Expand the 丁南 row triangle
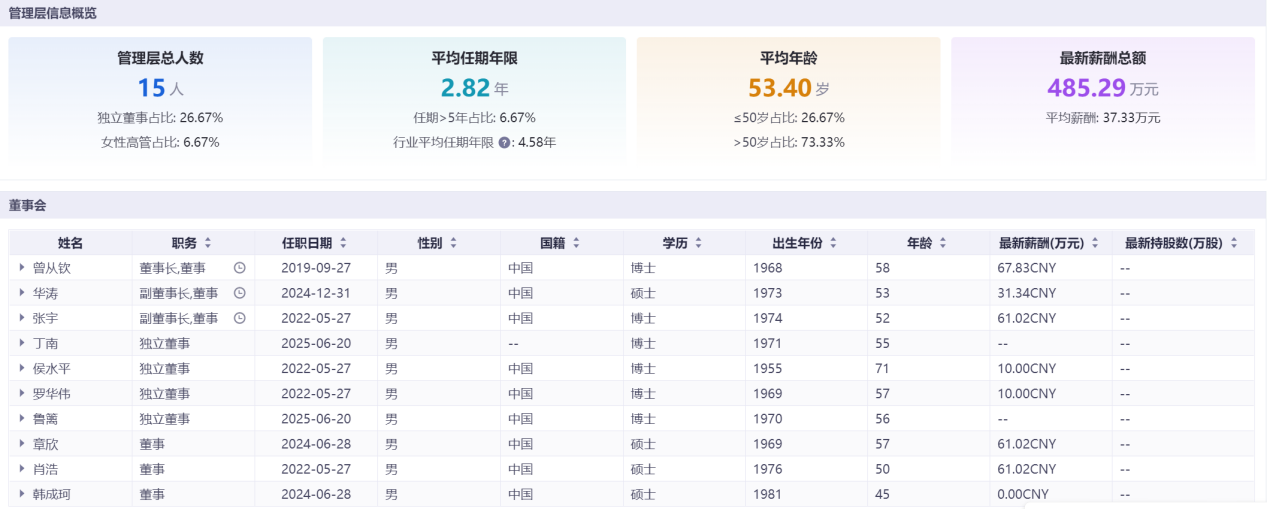This screenshot has height=509, width=1267. 22,343
